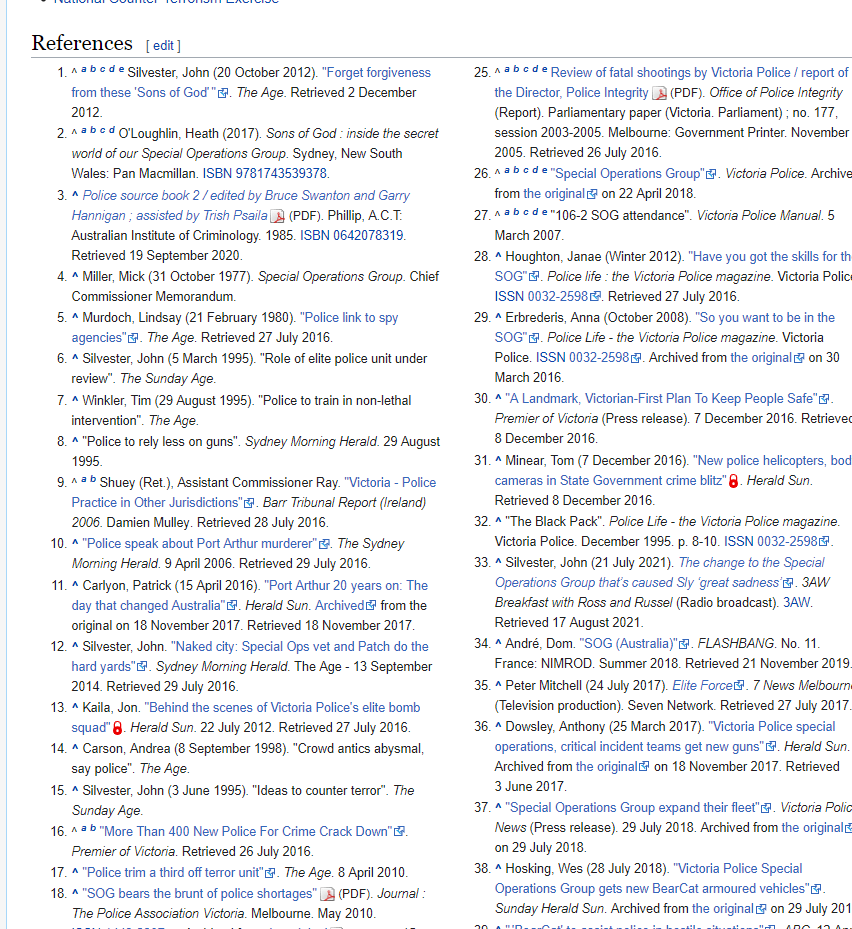Click external-link icon after 'Sons of God'
The image size is (852, 929).
pyautogui.click(x=223, y=93)
